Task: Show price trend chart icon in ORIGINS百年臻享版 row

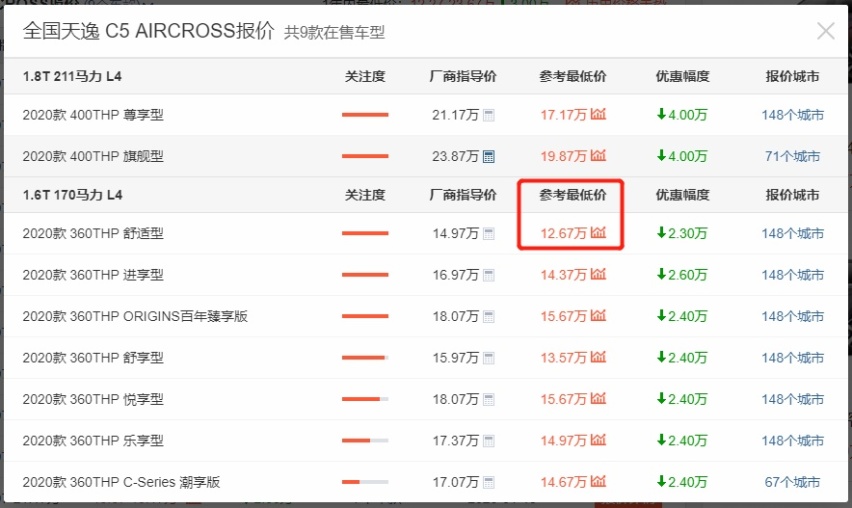Action: [x=598, y=315]
